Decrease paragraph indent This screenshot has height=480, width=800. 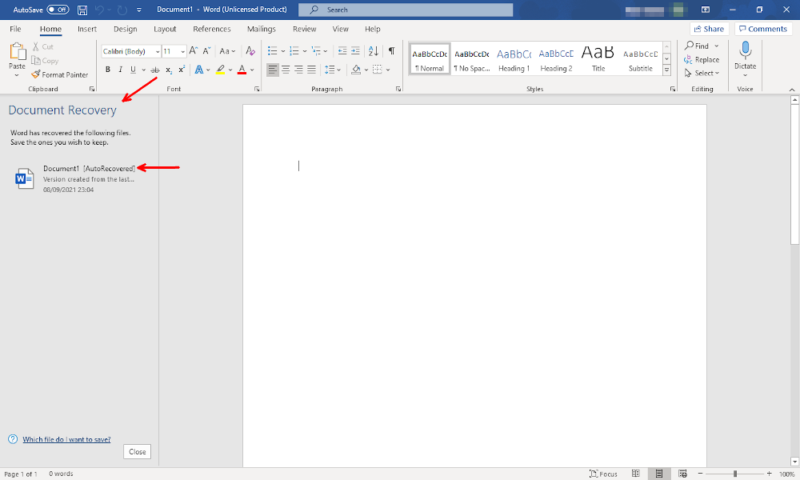pyautogui.click(x=342, y=51)
